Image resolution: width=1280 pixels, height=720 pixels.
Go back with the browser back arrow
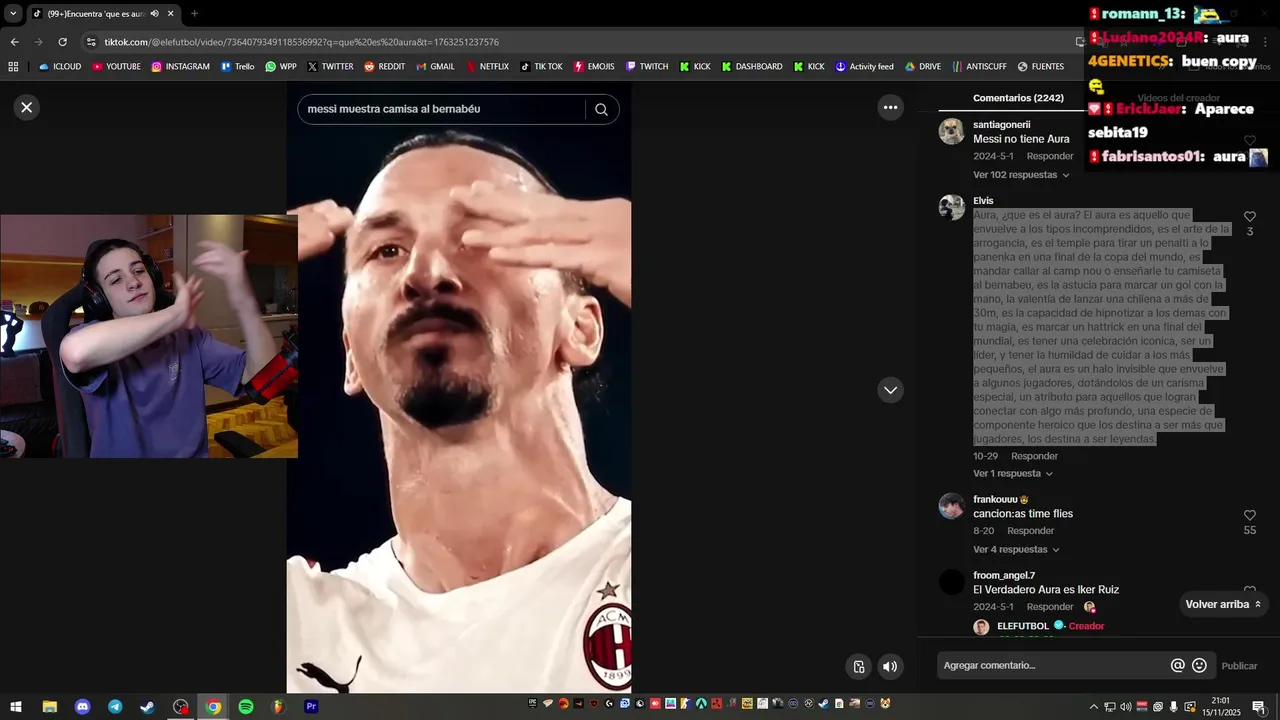14,42
